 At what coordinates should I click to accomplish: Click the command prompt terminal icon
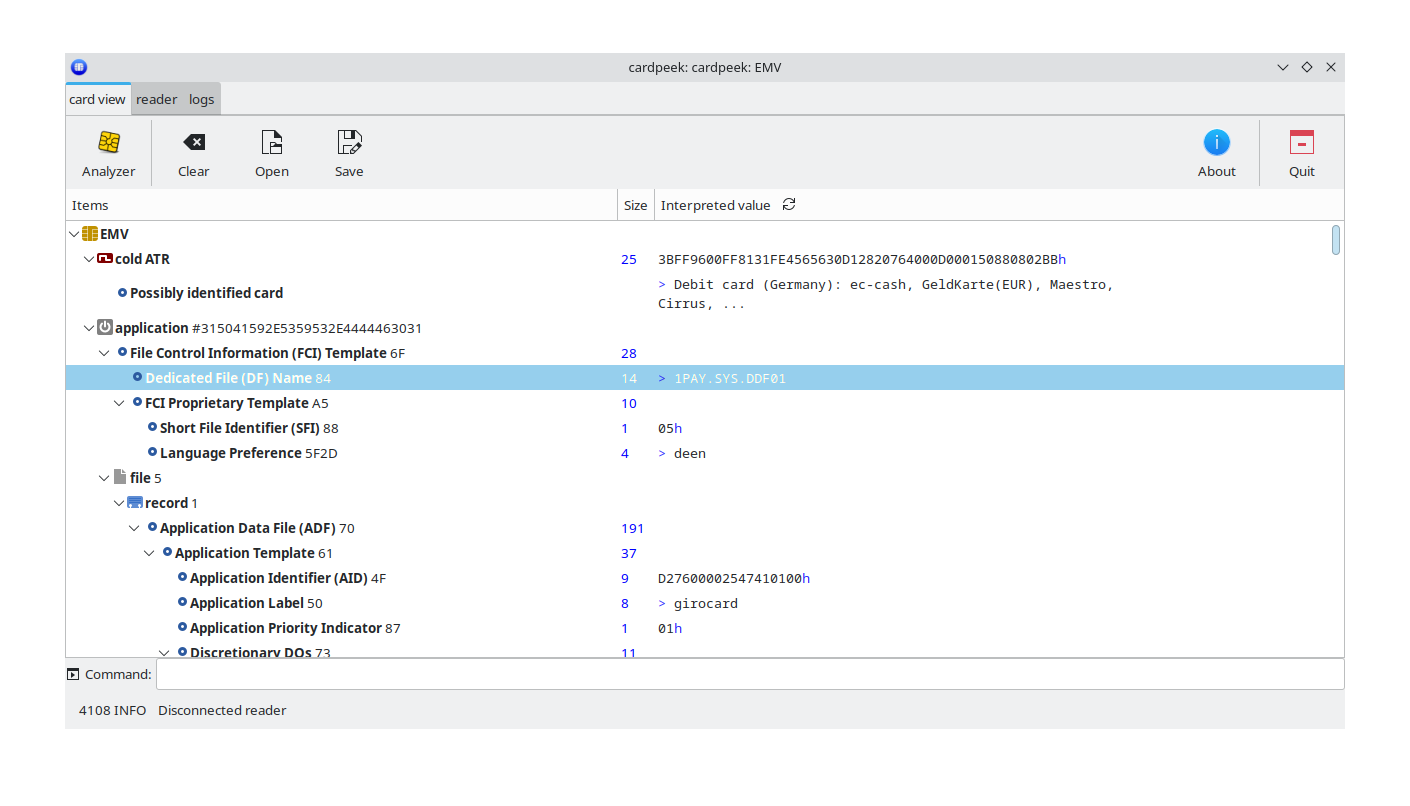[x=73, y=674]
